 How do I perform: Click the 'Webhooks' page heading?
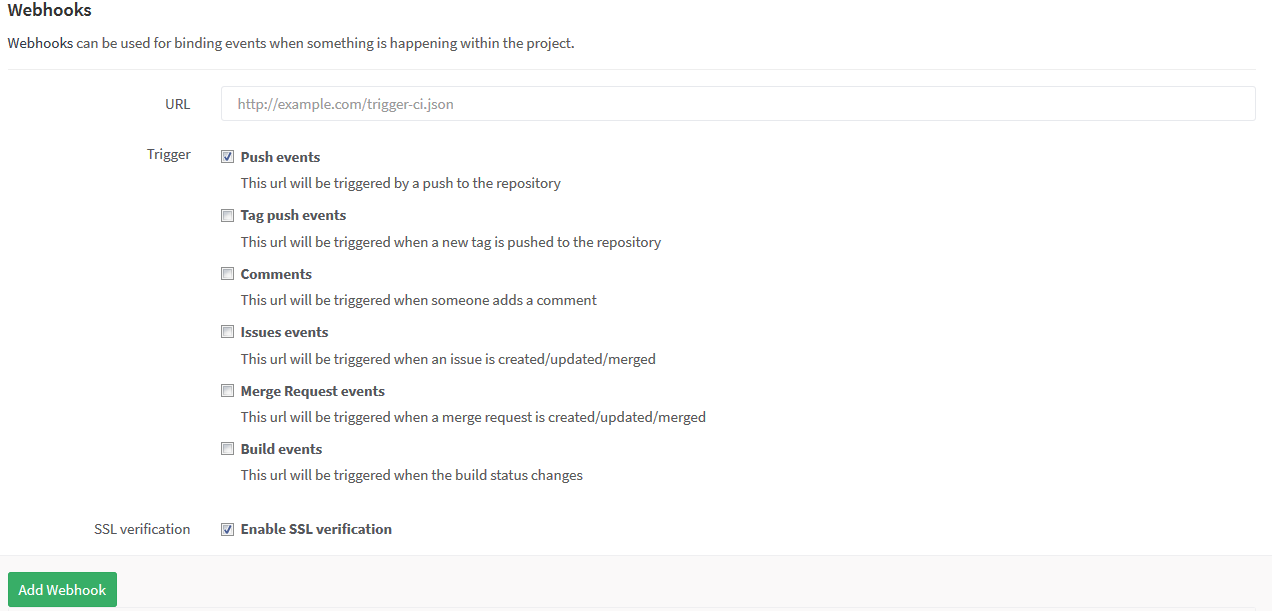click(50, 11)
